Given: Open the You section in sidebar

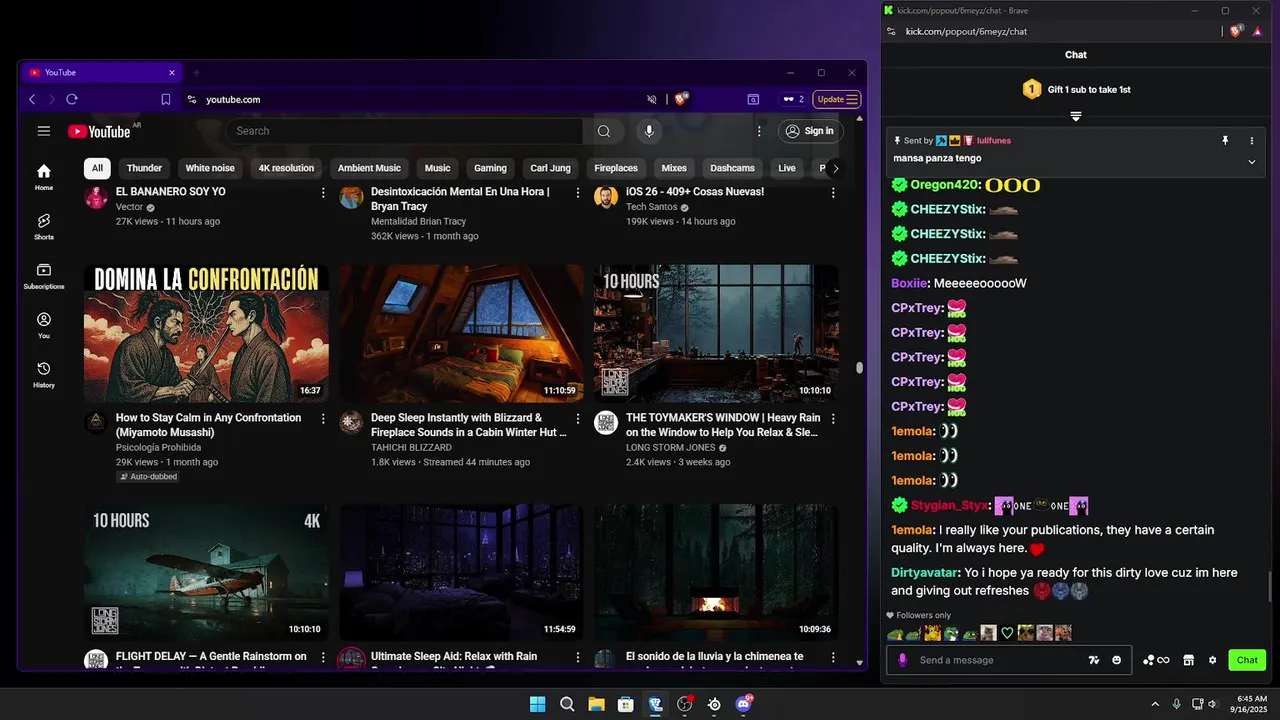Looking at the screenshot, I should coord(44,325).
